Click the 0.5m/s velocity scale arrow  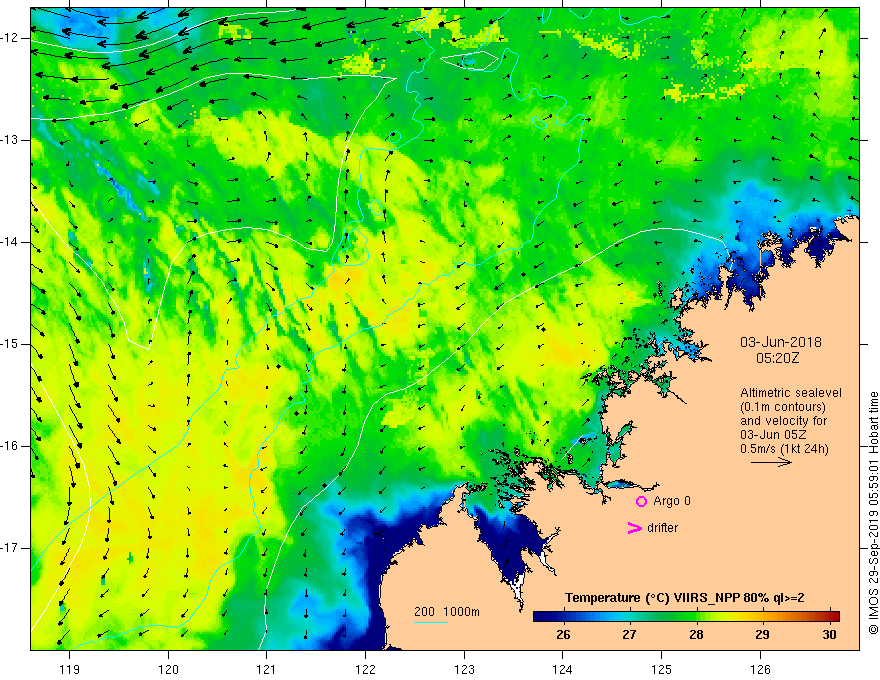(x=771, y=462)
